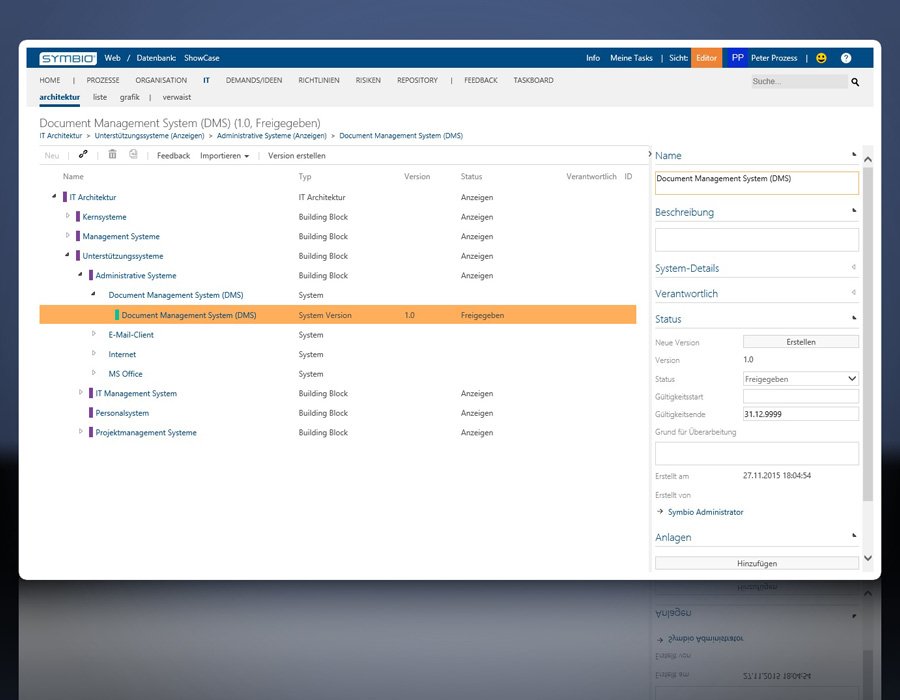Image resolution: width=900 pixels, height=700 pixels.
Task: Open the Symbio Administrator link
Action: click(705, 512)
